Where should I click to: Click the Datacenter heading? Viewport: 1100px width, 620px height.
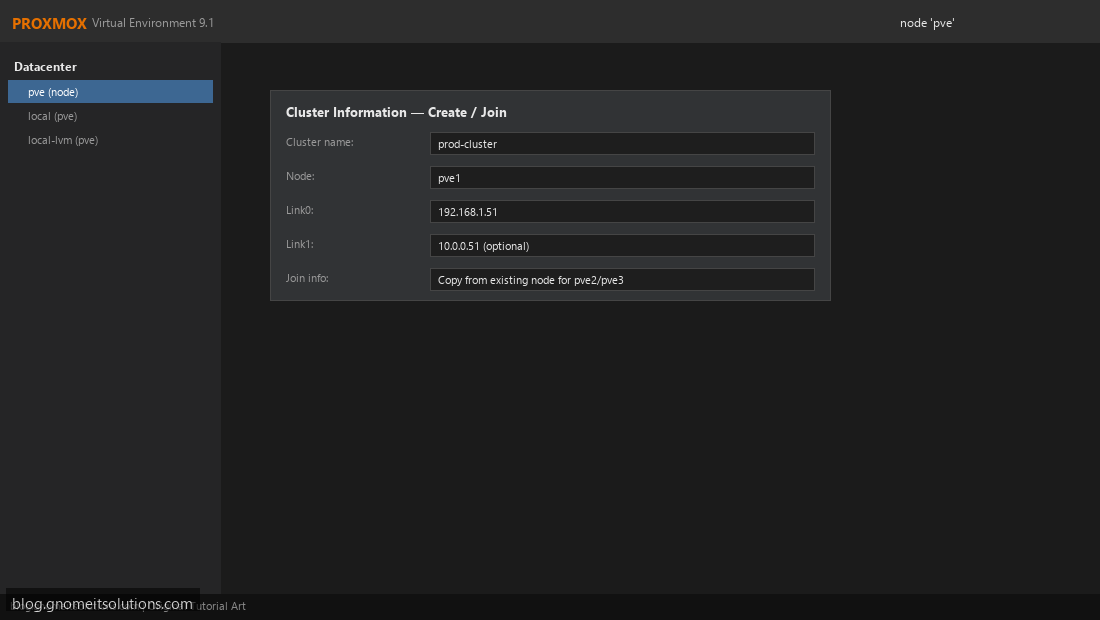(x=45, y=67)
